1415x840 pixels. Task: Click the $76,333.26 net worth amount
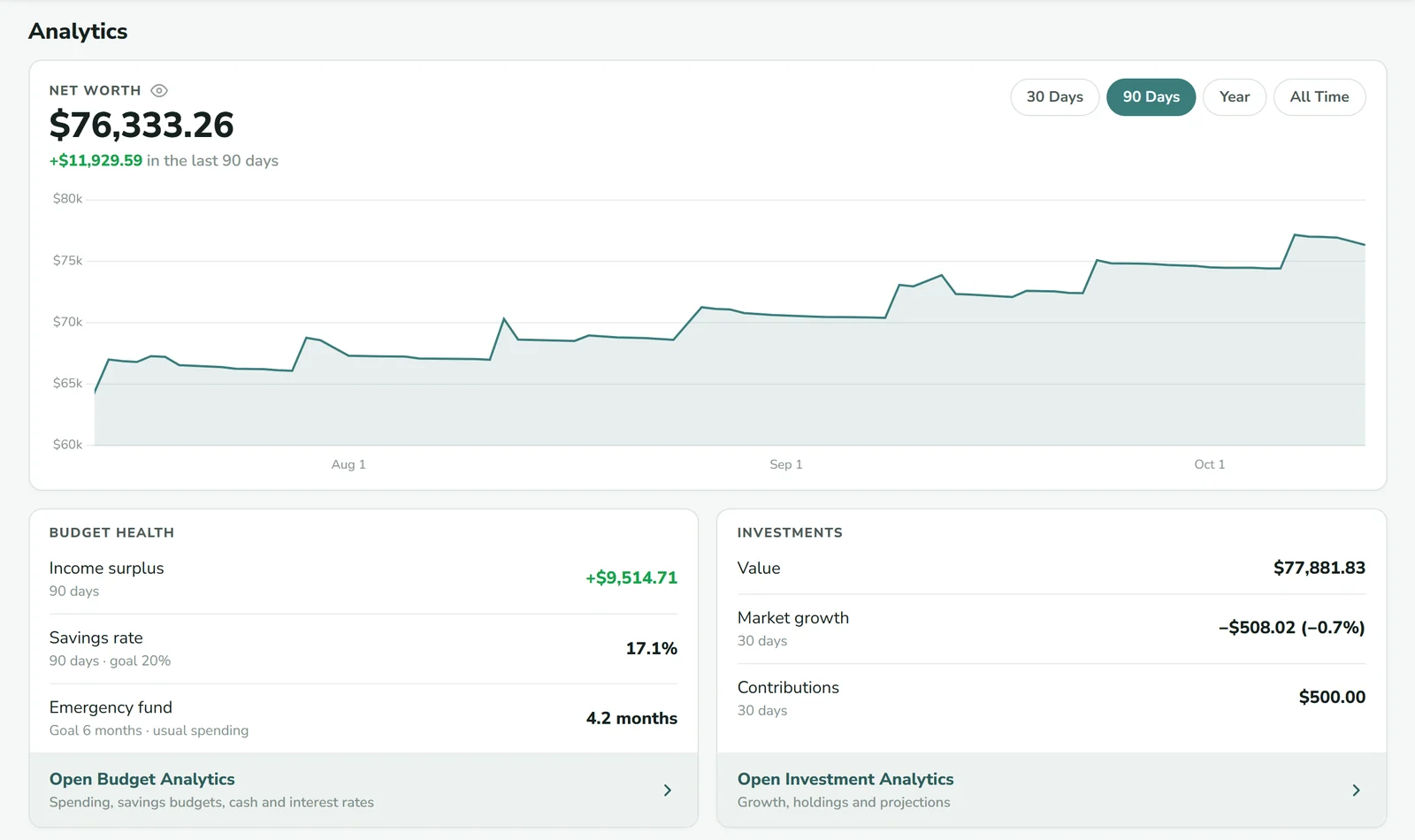point(141,125)
